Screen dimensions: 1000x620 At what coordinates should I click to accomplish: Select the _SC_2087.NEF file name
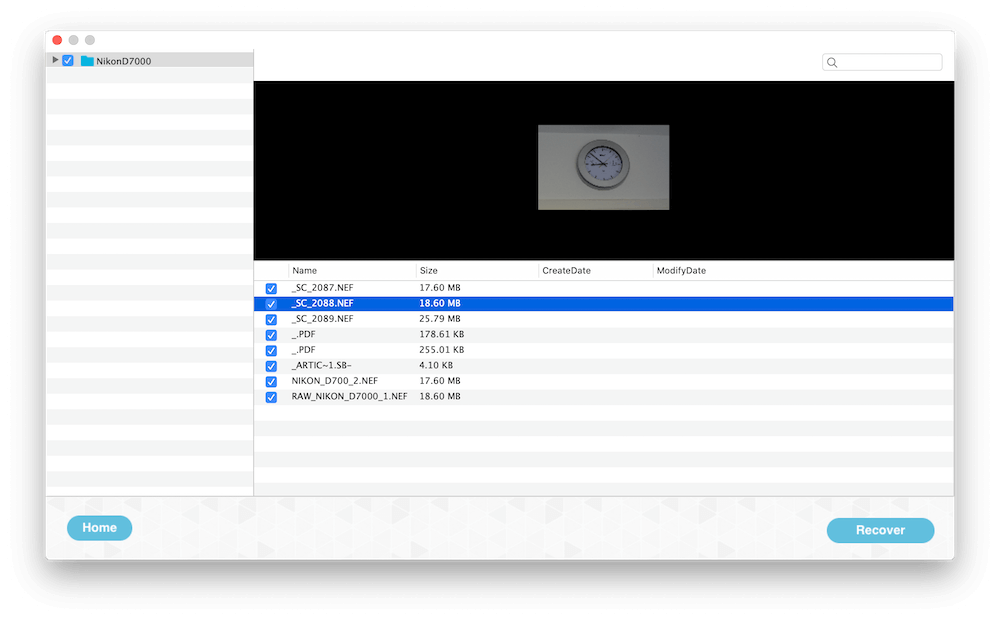click(x=322, y=288)
